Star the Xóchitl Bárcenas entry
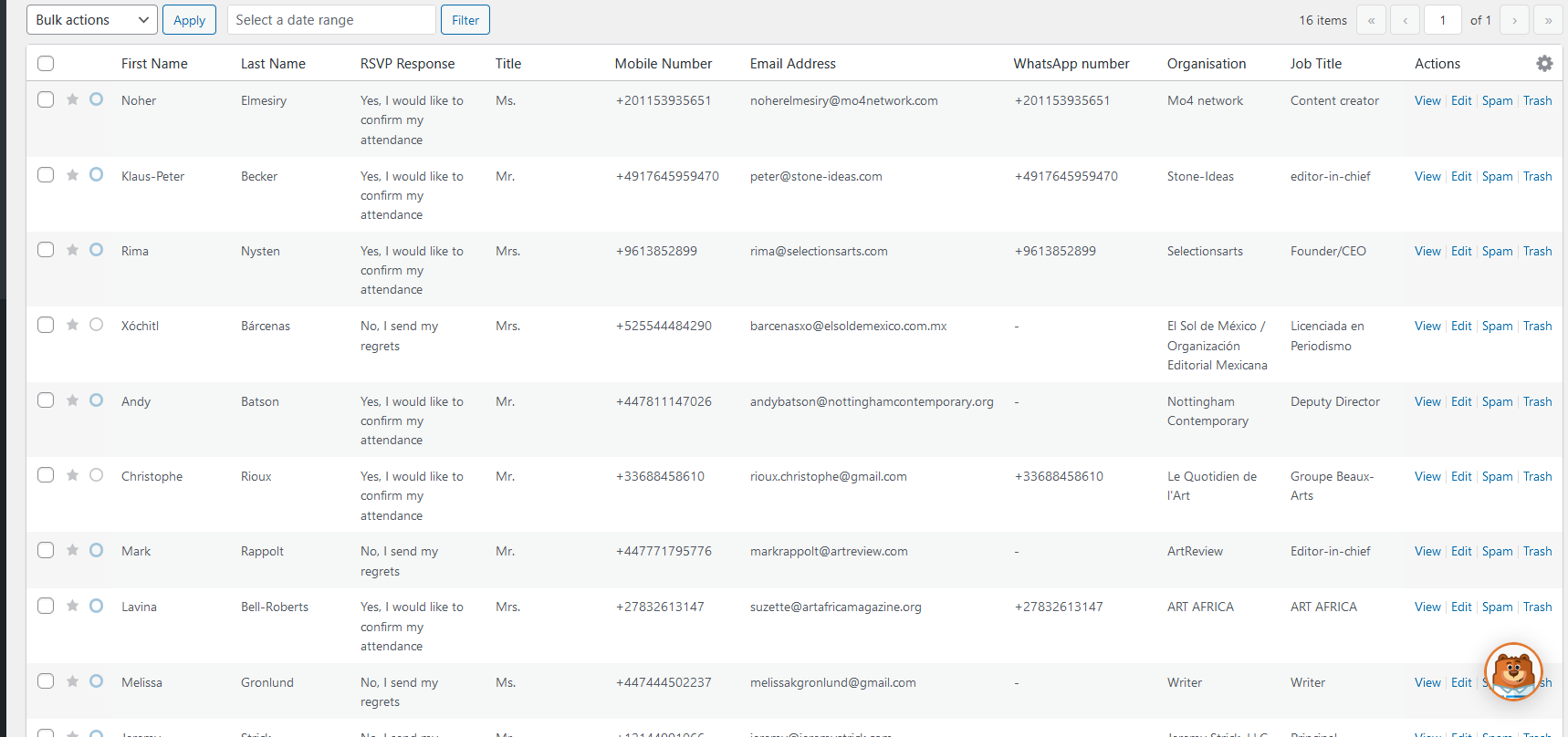Viewport: 1568px width, 737px height. coord(72,325)
